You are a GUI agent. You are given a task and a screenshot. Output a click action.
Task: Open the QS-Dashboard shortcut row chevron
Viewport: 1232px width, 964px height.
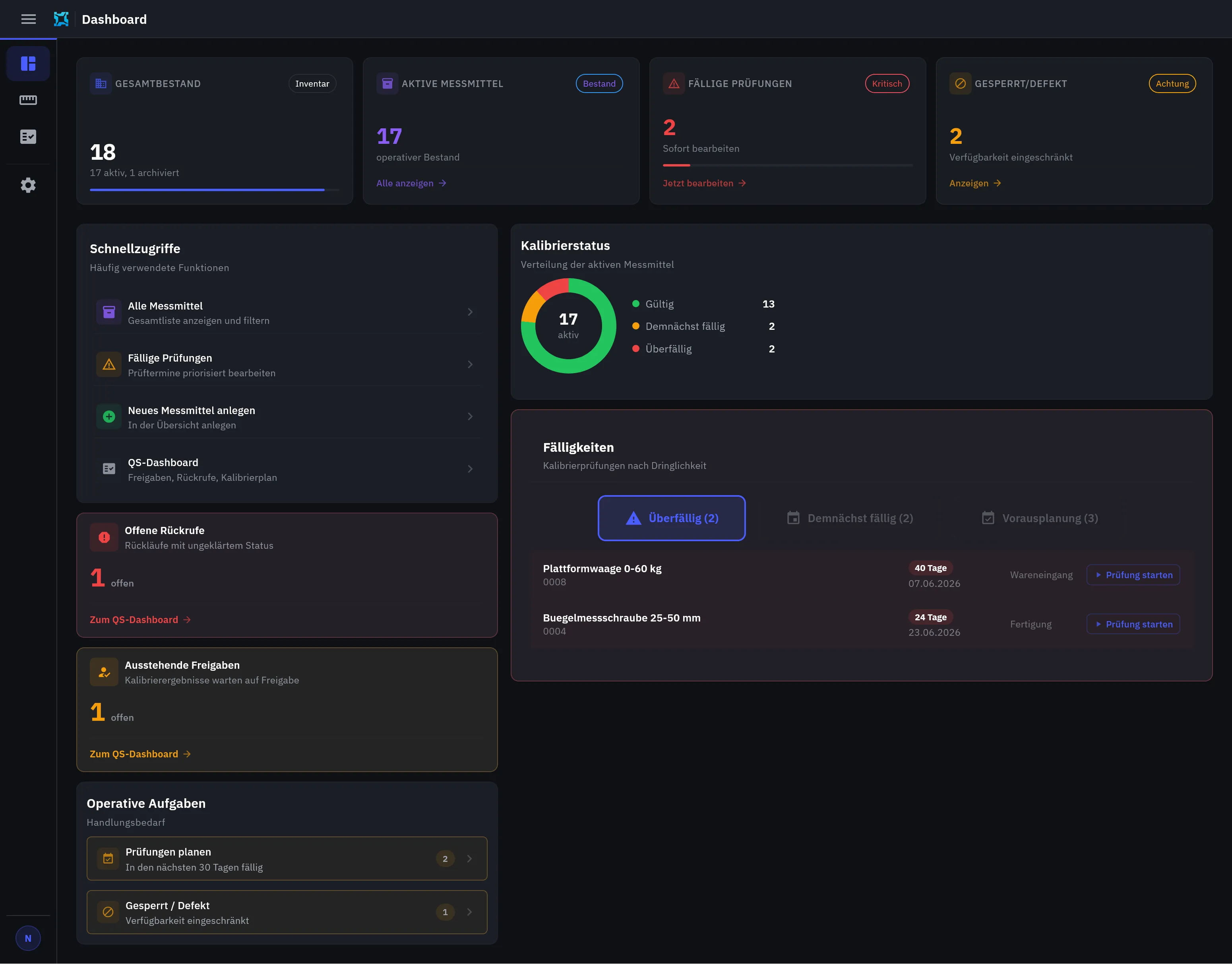(470, 469)
